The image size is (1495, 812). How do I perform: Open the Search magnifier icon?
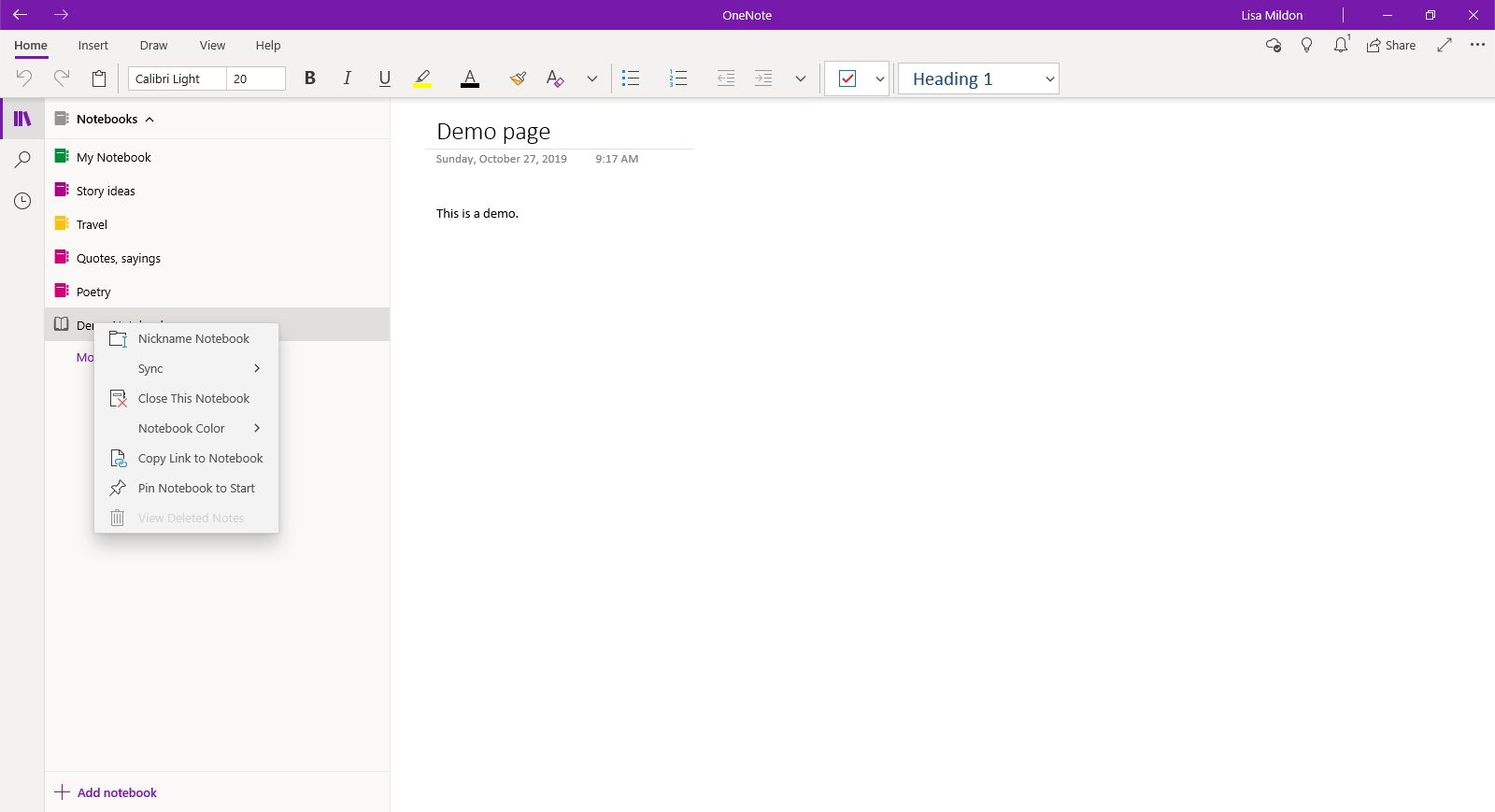(x=22, y=160)
